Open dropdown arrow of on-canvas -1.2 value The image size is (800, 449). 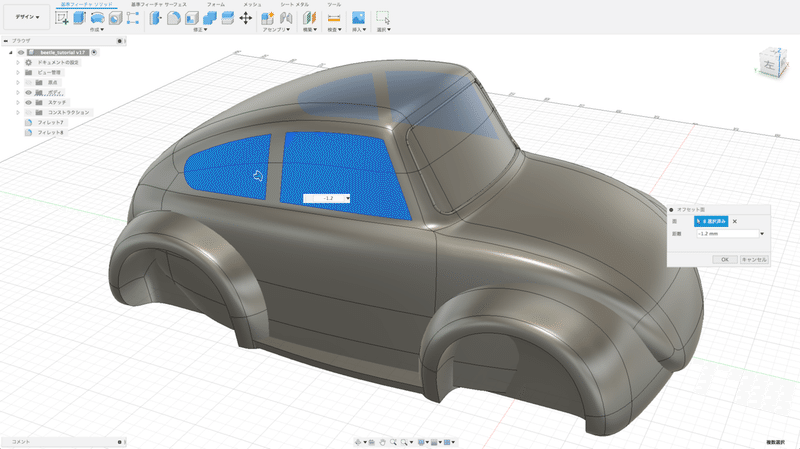(x=348, y=198)
